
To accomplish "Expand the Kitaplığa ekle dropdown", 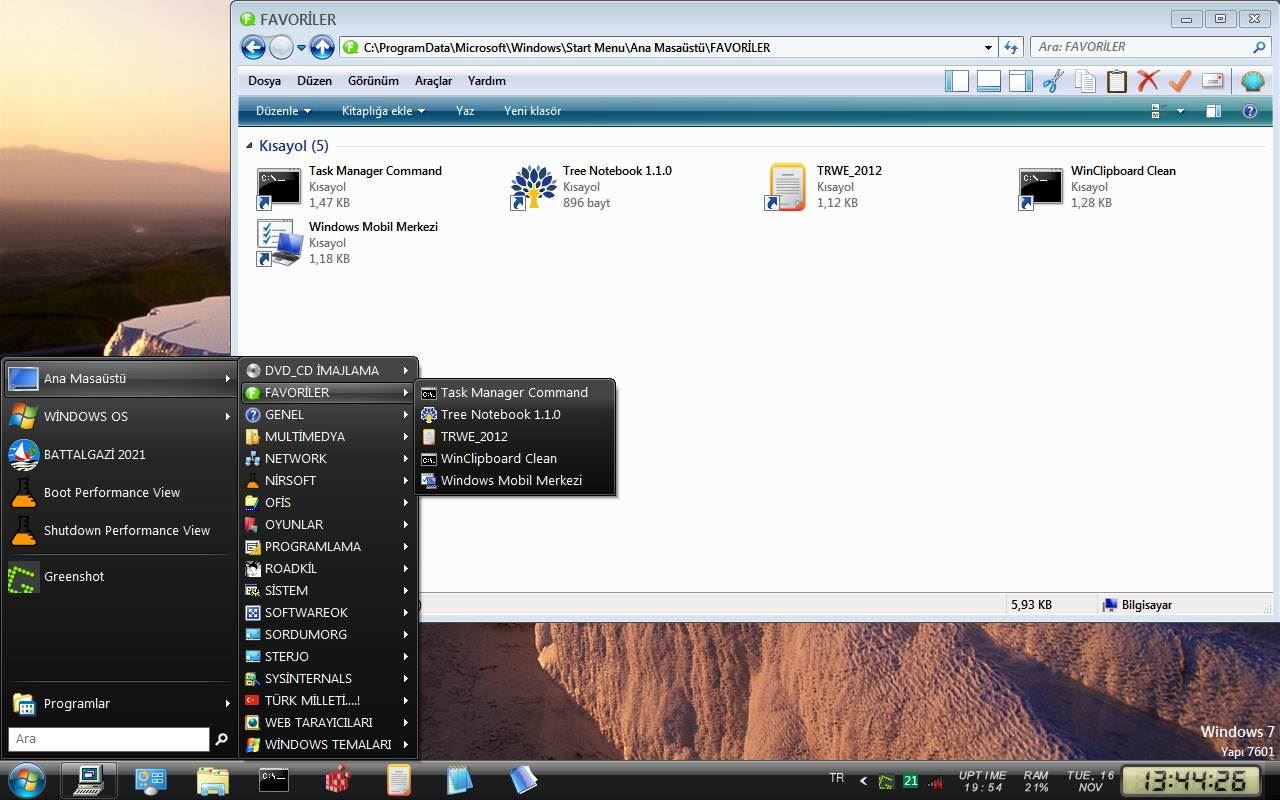I will (x=384, y=111).
